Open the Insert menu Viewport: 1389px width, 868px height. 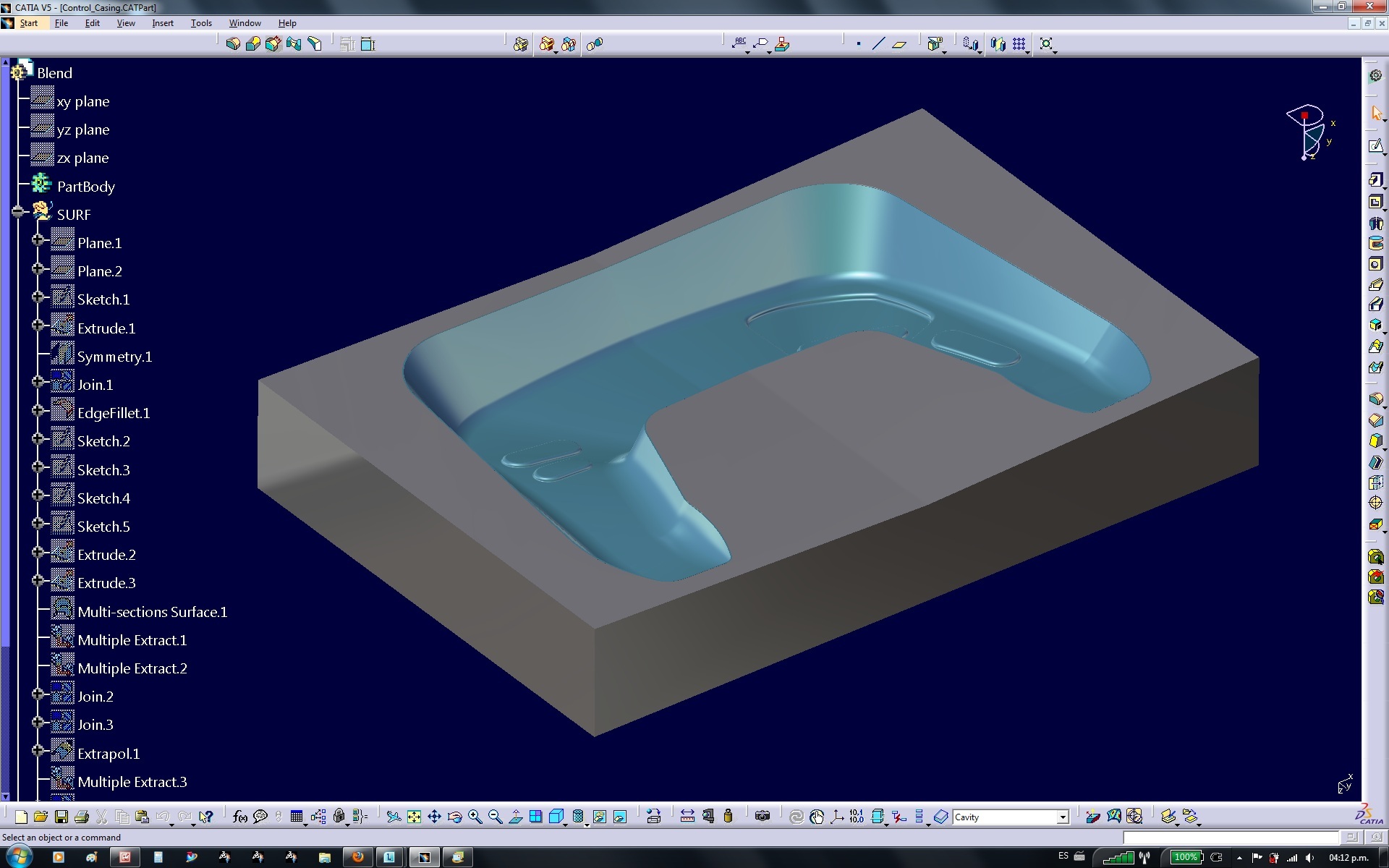pos(162,23)
